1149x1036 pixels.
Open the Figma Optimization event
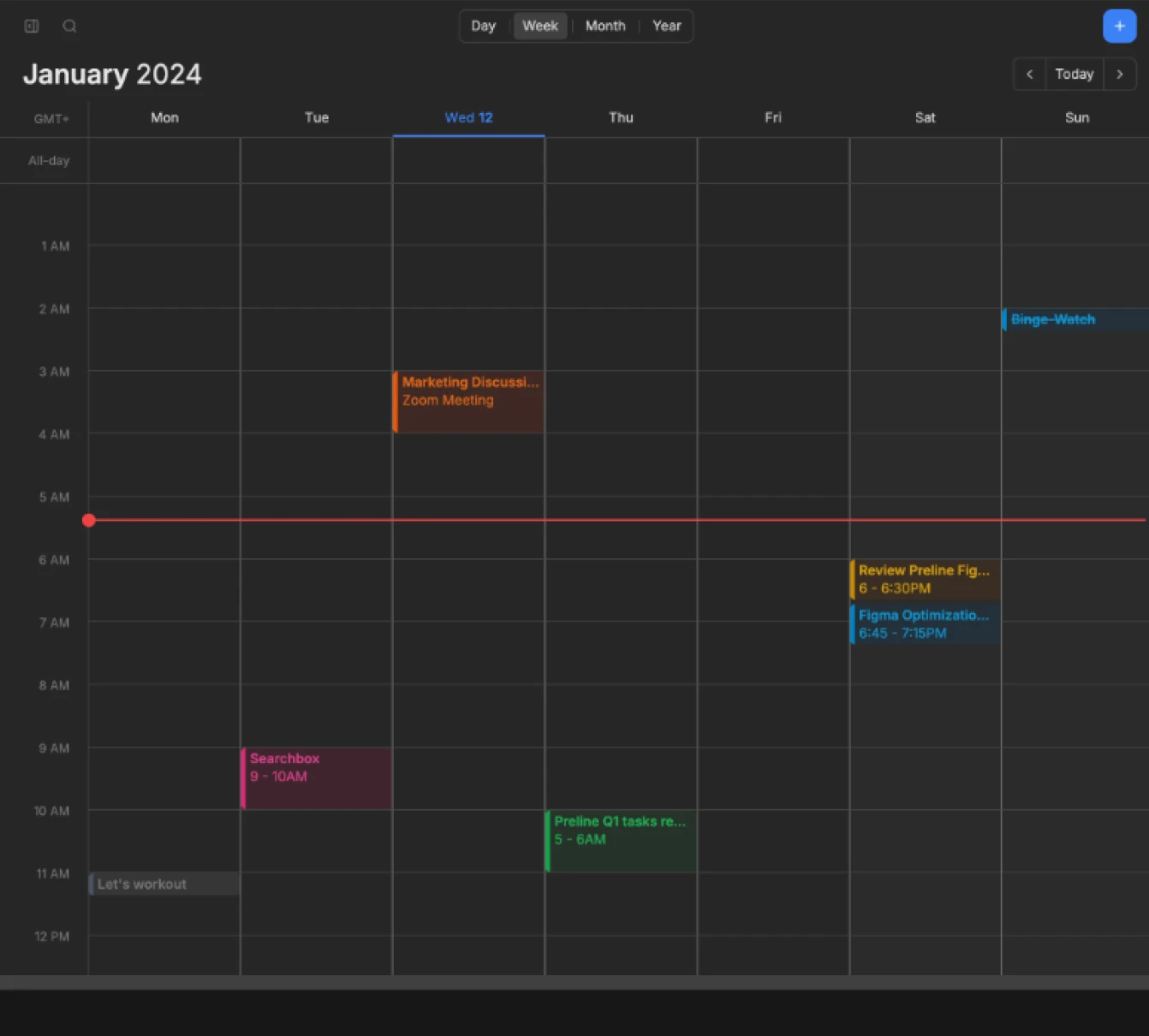pyautogui.click(x=925, y=624)
